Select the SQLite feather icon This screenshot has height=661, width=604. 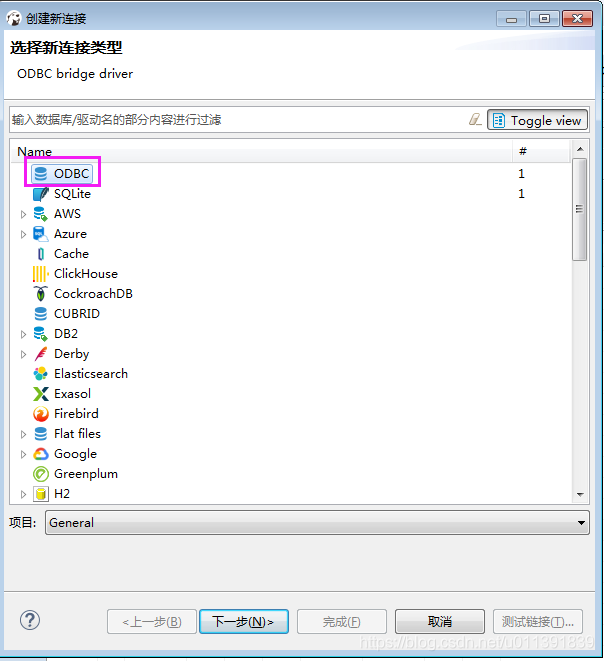click(40, 194)
